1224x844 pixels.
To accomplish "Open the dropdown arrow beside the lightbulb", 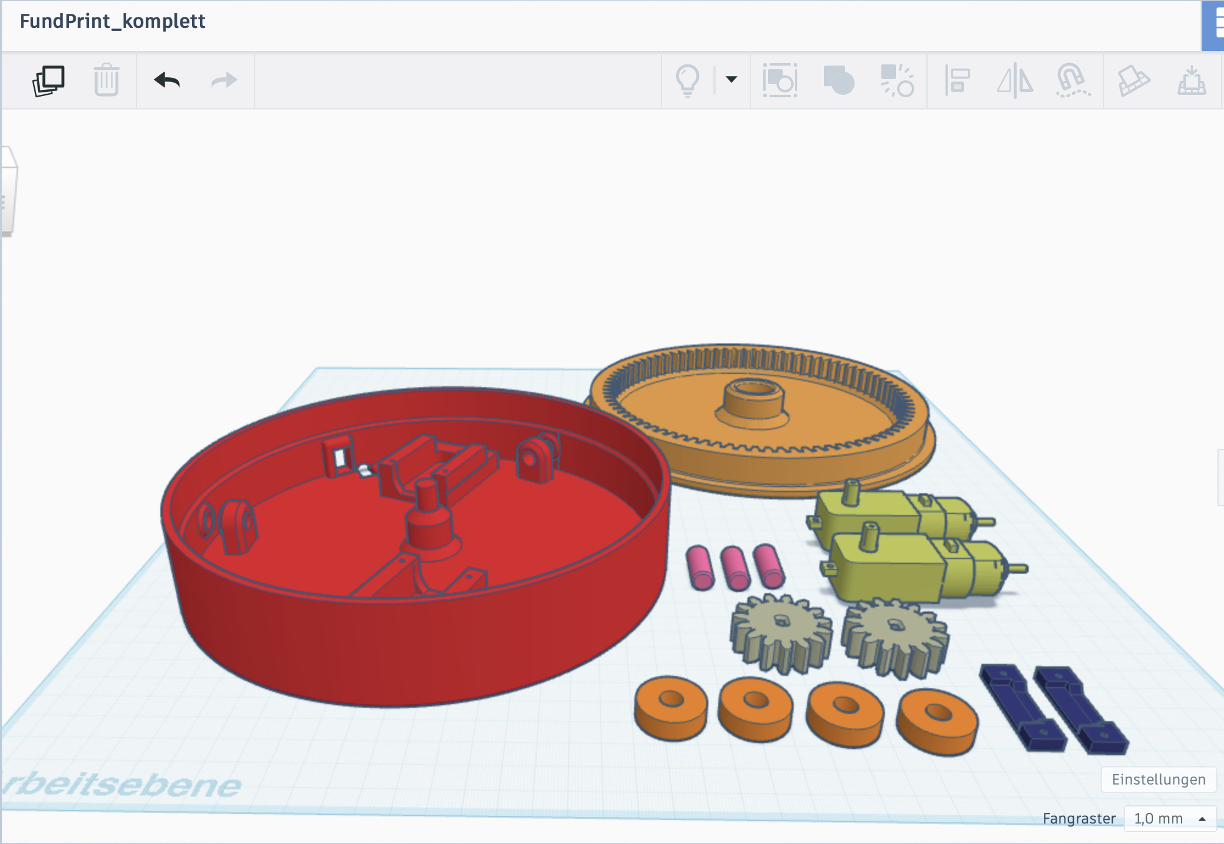I will tap(731, 80).
